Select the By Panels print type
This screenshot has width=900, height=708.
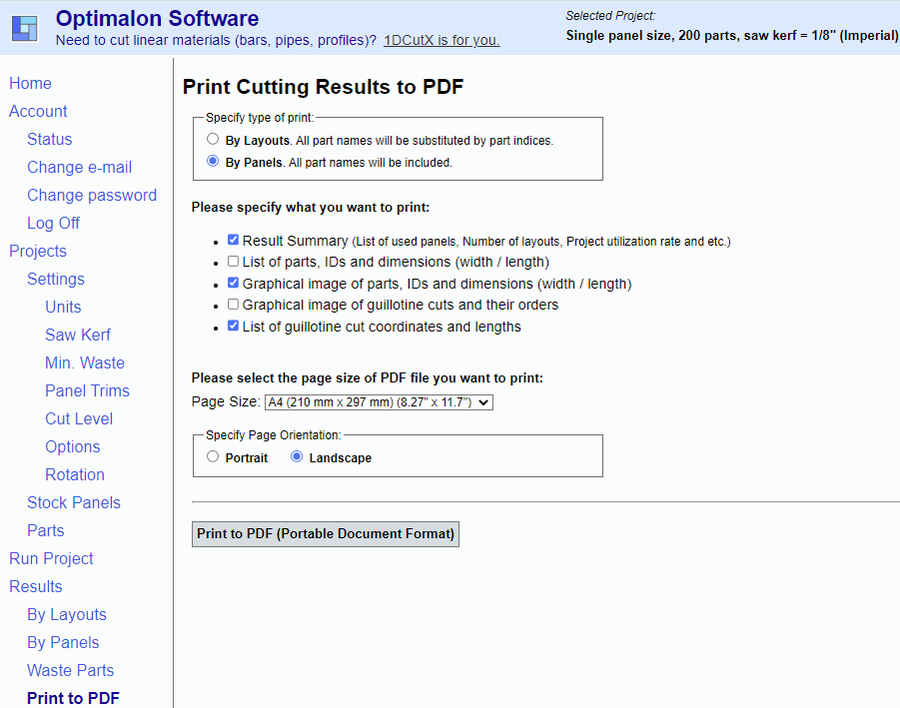click(x=213, y=161)
